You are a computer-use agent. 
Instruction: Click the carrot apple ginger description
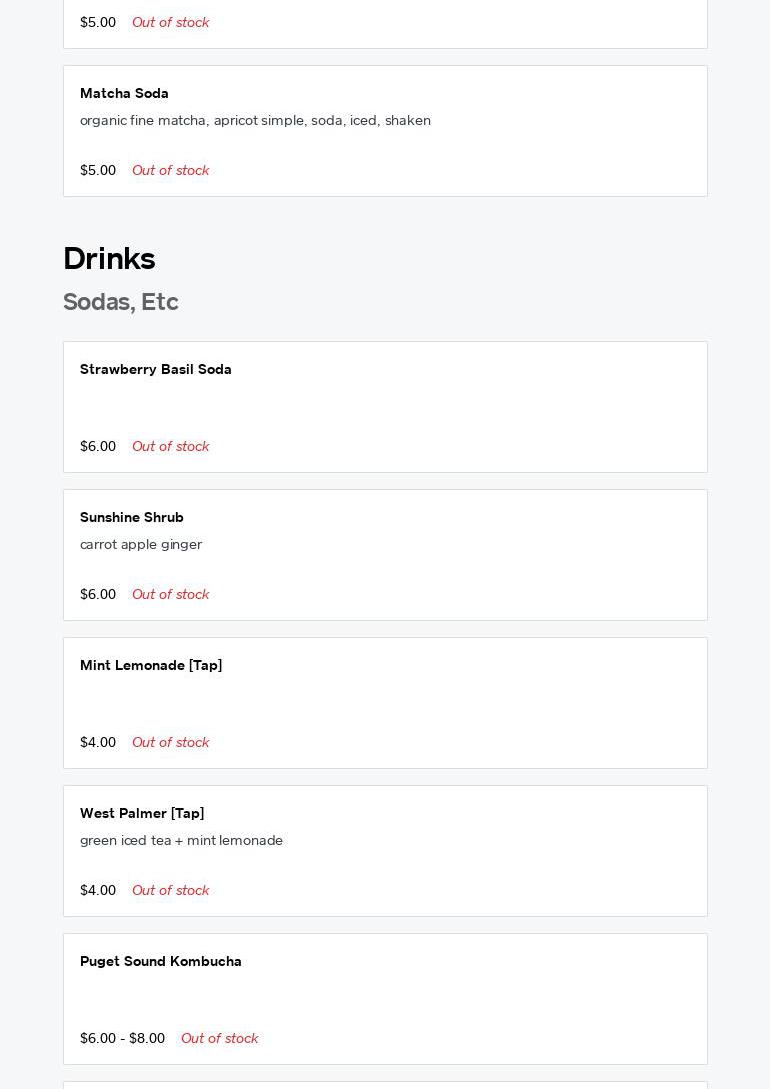[141, 544]
